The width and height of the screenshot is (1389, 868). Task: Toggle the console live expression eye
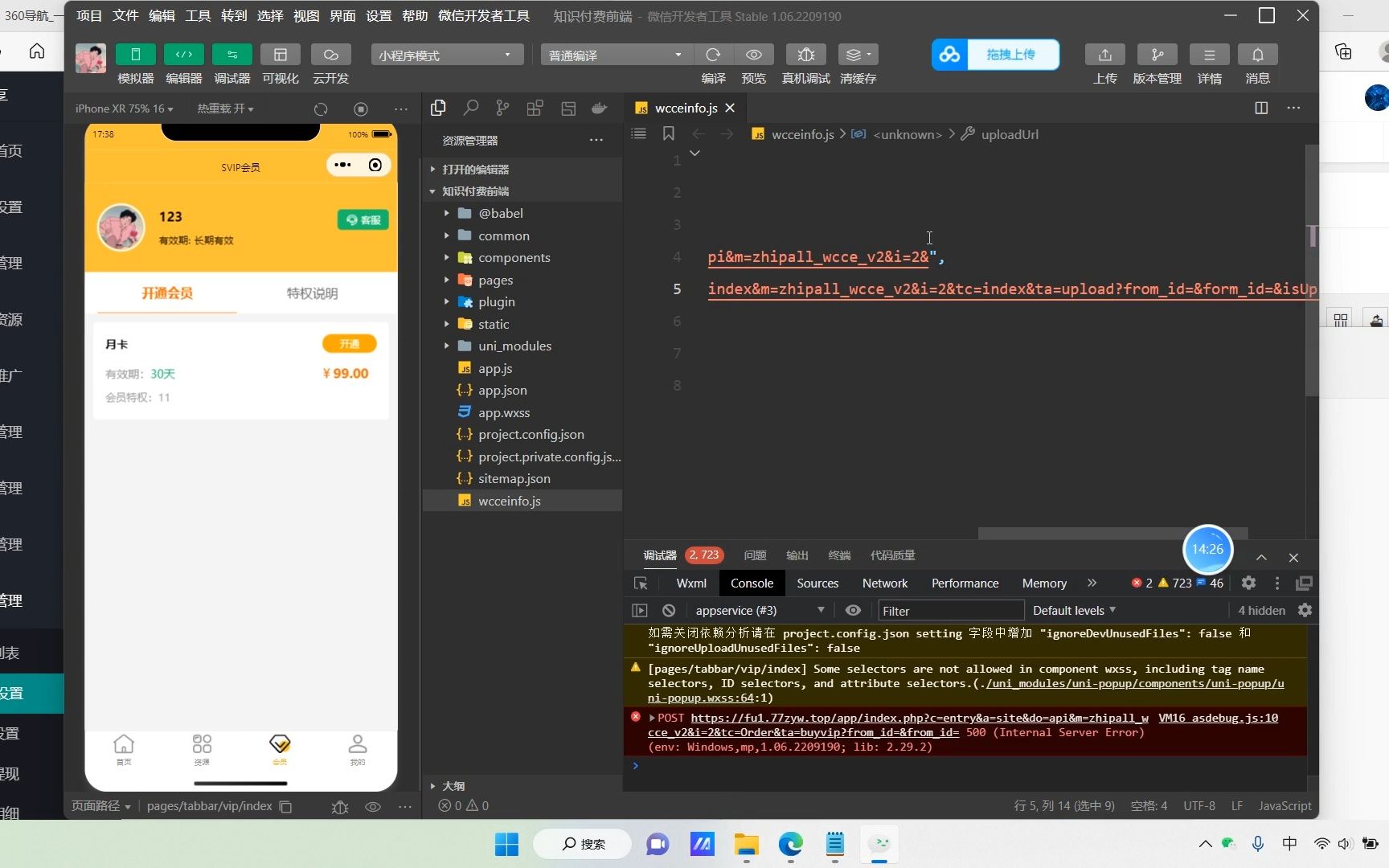tap(853, 610)
